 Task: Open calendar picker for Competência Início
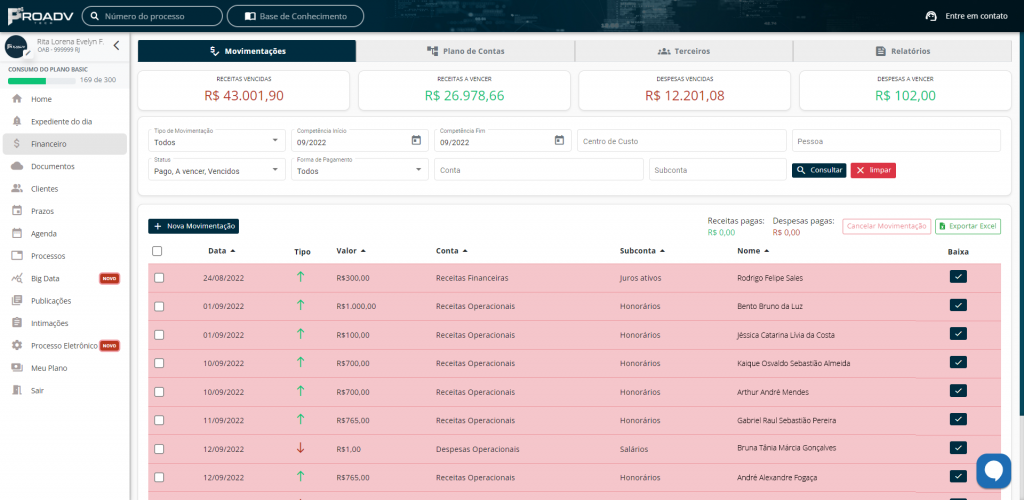[416, 140]
